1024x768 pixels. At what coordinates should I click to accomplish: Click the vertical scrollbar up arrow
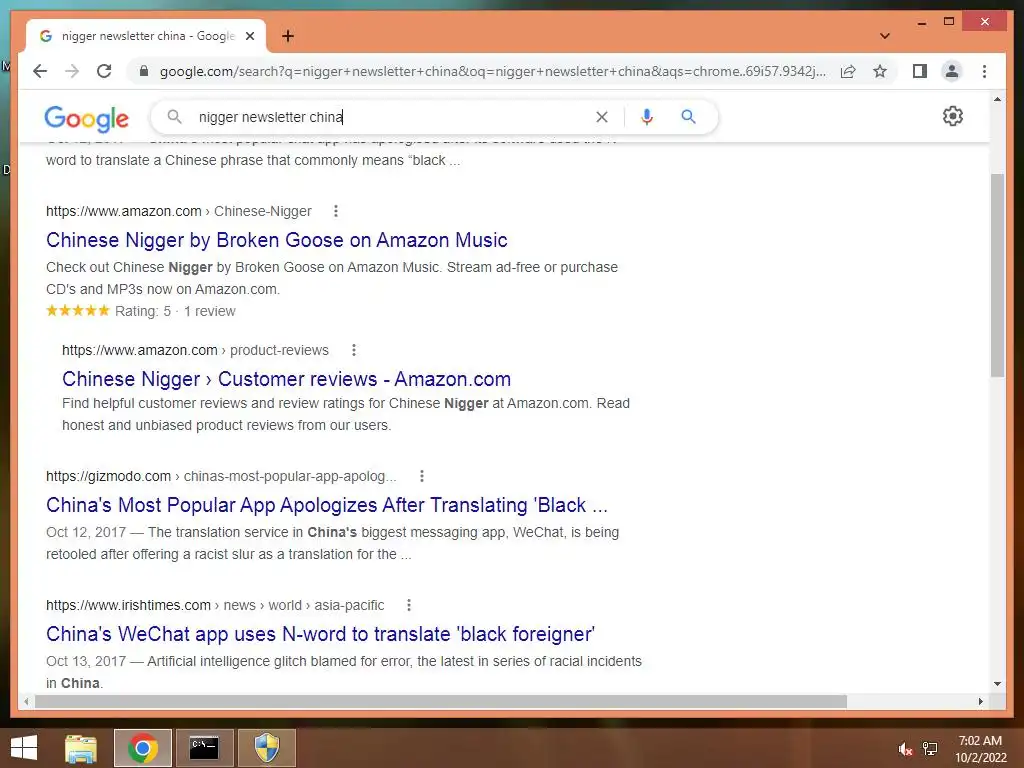tap(997, 99)
